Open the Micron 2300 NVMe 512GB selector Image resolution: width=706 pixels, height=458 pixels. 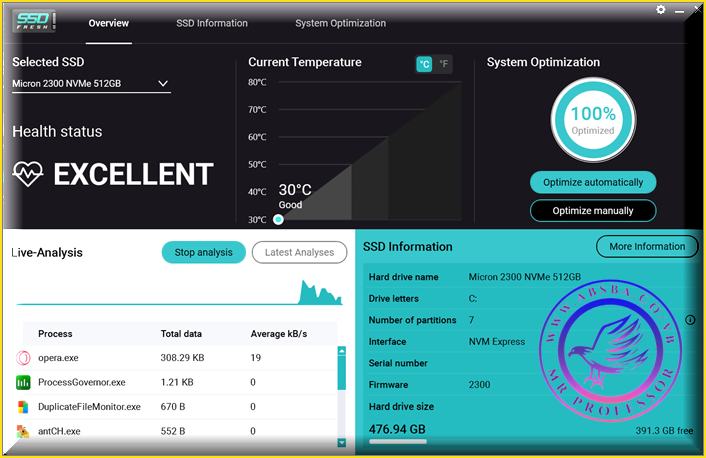tap(91, 84)
